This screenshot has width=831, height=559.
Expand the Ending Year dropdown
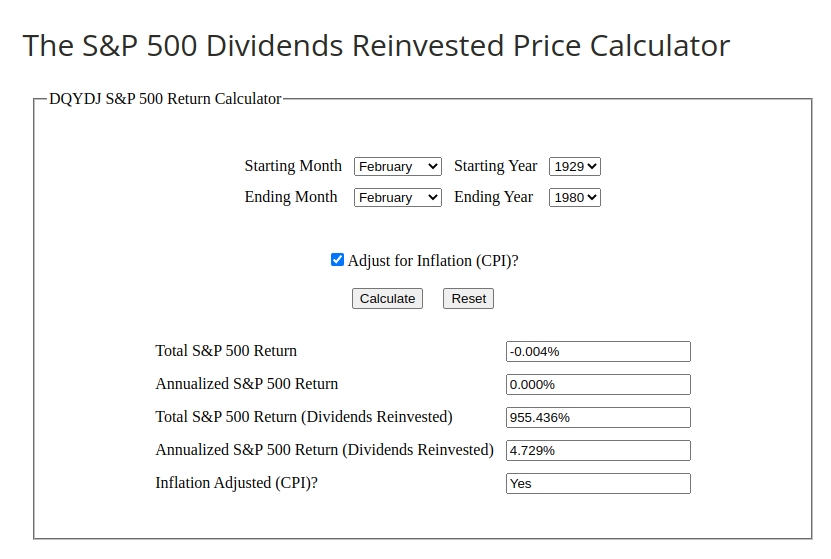(574, 198)
